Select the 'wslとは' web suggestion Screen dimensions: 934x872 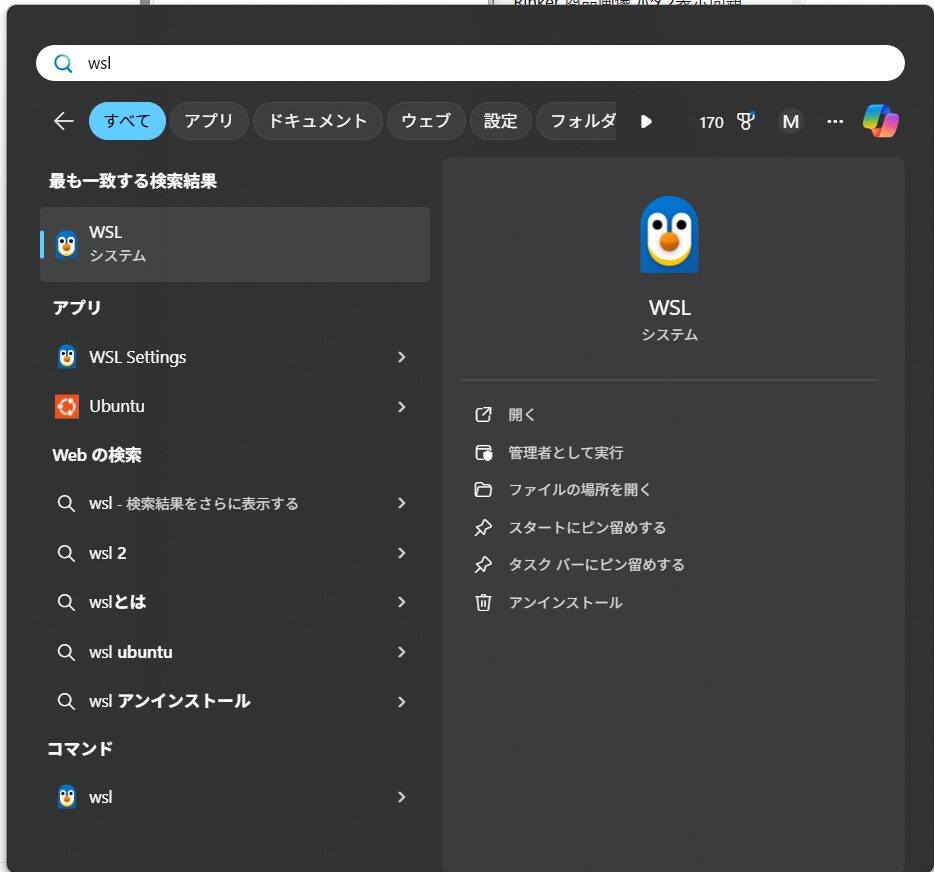pos(235,602)
